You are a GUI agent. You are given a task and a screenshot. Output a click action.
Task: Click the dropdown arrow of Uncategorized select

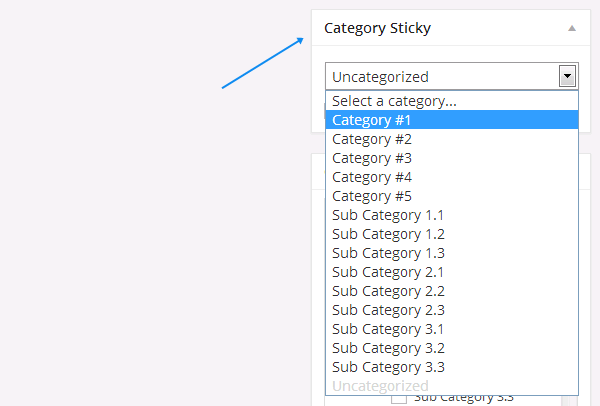[567, 76]
